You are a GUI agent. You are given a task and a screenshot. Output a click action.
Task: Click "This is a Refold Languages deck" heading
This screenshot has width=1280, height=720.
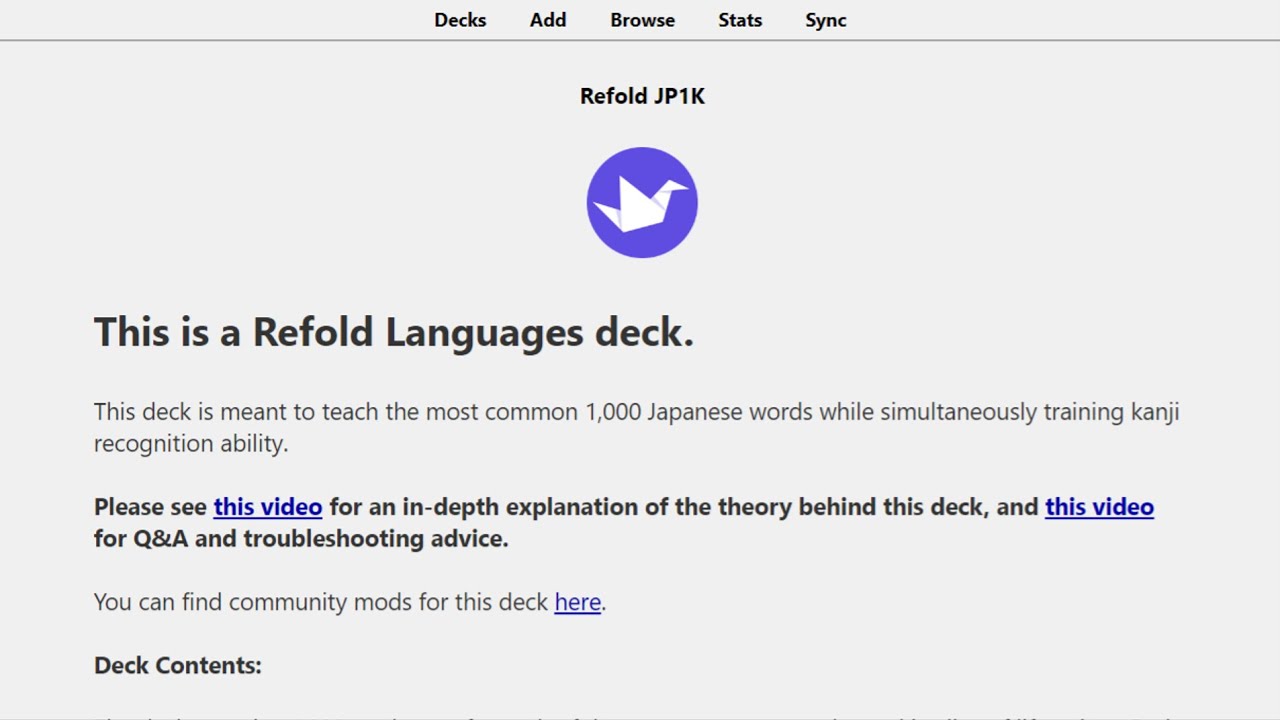[x=393, y=332]
